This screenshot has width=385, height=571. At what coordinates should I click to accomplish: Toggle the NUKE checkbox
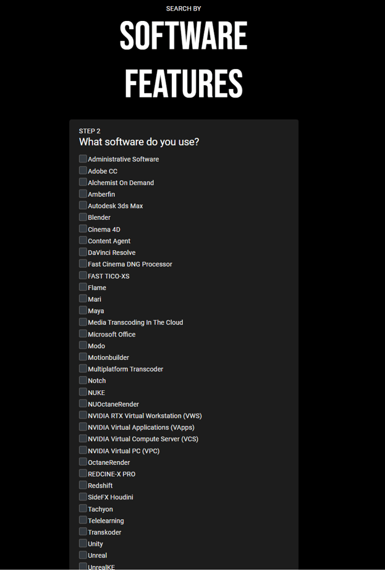(83, 392)
